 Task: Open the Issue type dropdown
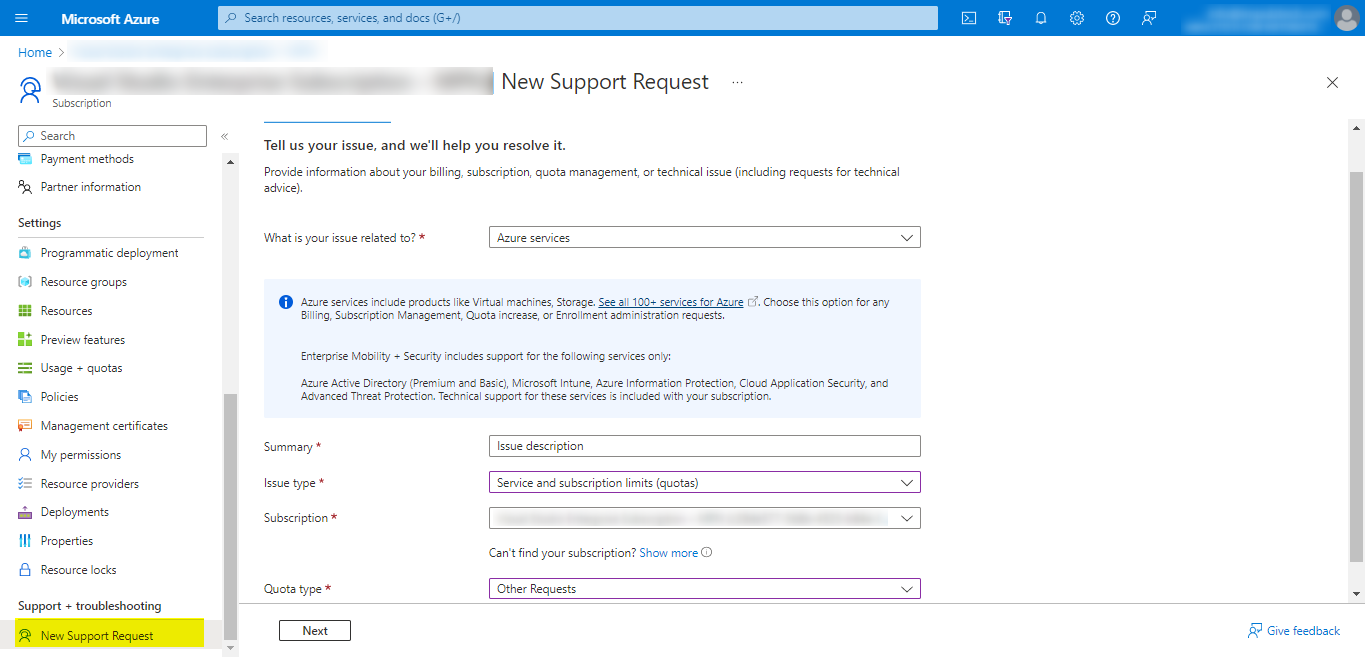(704, 483)
